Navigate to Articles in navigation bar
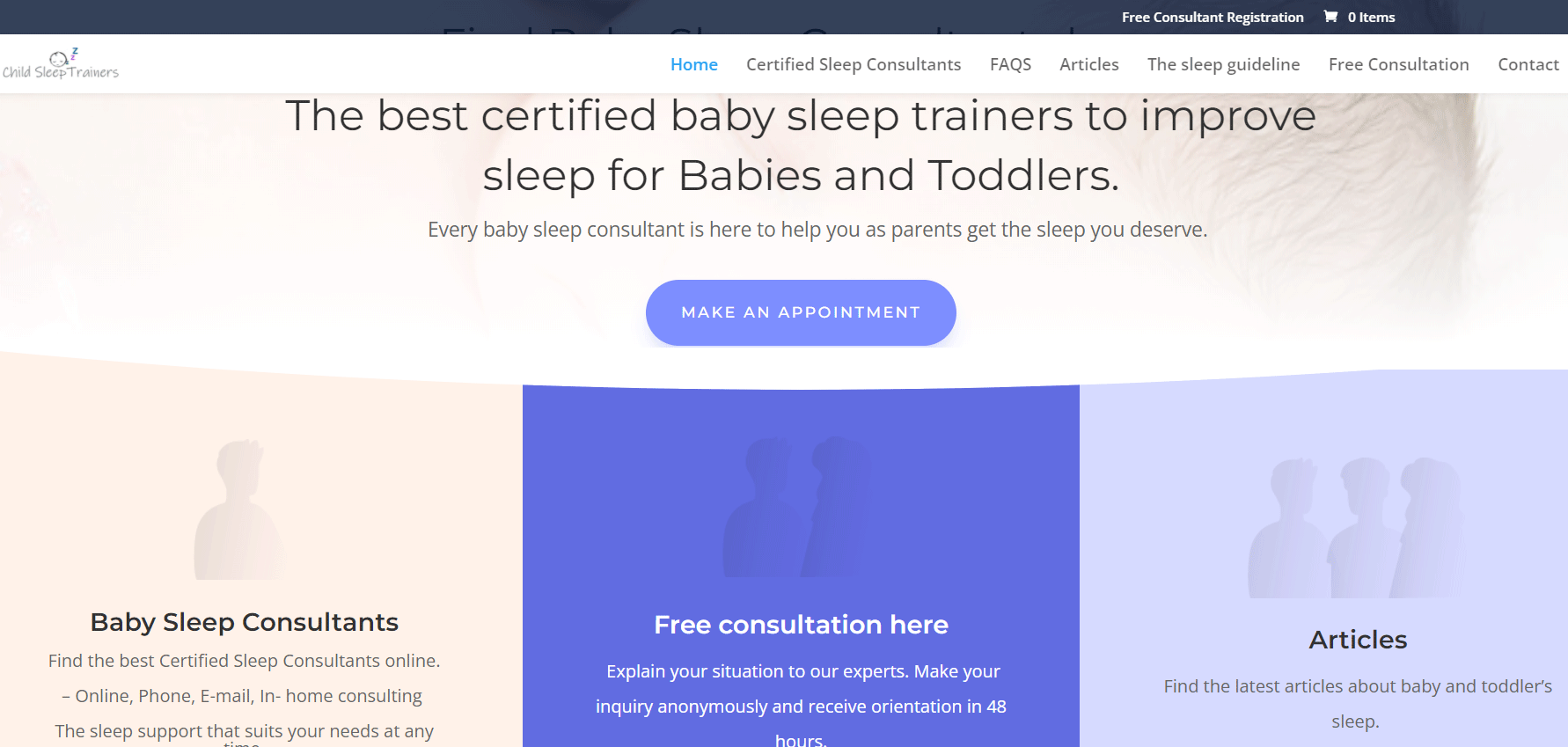Image resolution: width=1568 pixels, height=747 pixels. click(1088, 64)
